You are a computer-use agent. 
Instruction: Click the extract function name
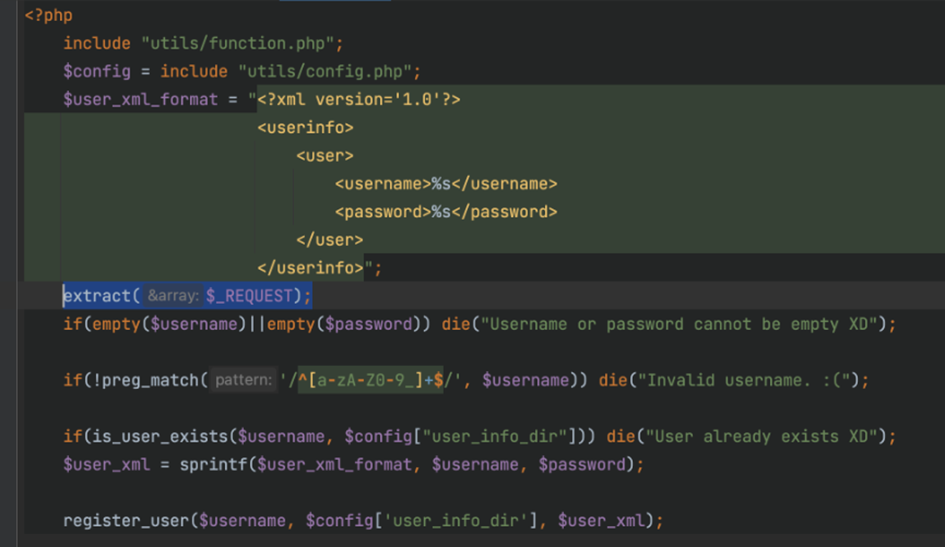(x=97, y=296)
